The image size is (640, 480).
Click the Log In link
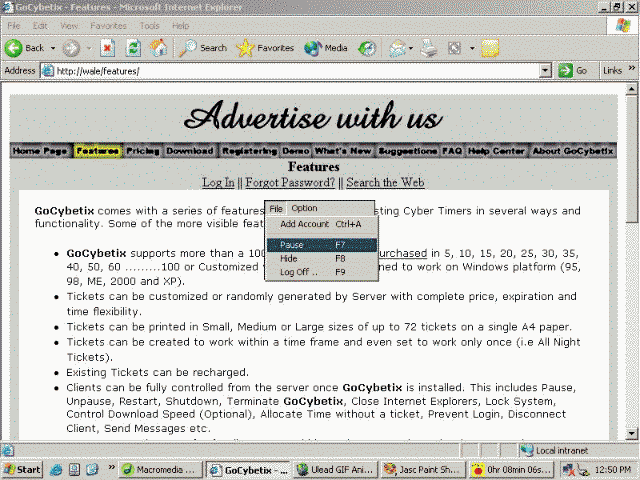(x=218, y=182)
